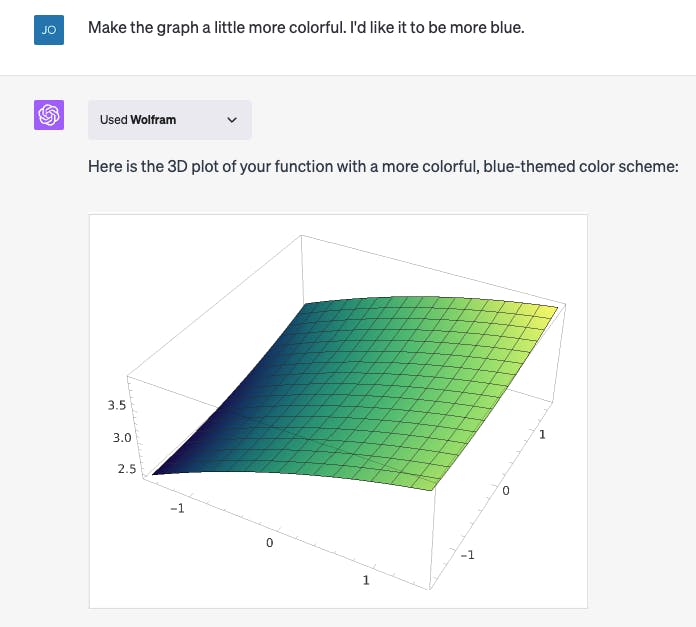The image size is (696, 627).
Task: Click the 3.5 tick label on vertical axis
Action: pos(115,406)
